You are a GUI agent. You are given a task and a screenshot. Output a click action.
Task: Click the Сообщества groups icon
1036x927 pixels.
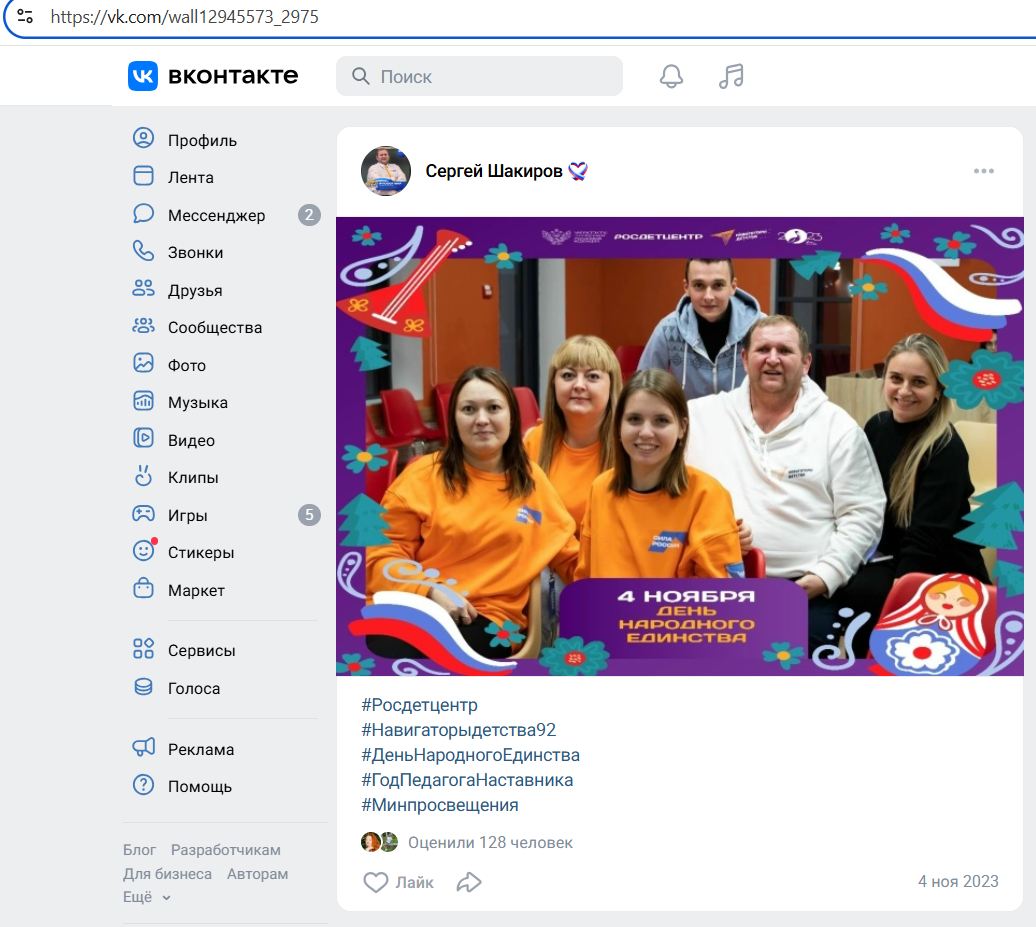click(143, 326)
